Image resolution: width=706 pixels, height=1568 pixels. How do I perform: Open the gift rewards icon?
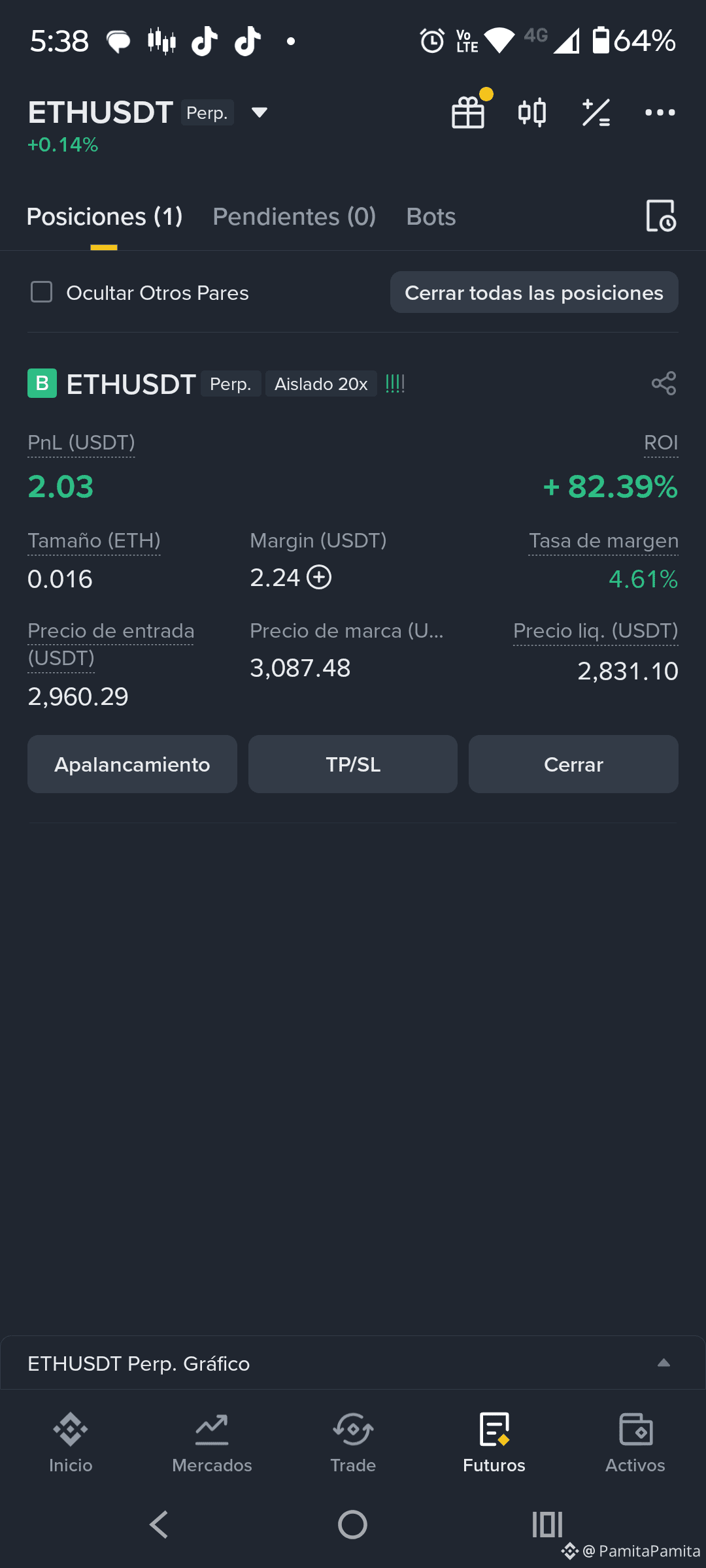click(469, 112)
